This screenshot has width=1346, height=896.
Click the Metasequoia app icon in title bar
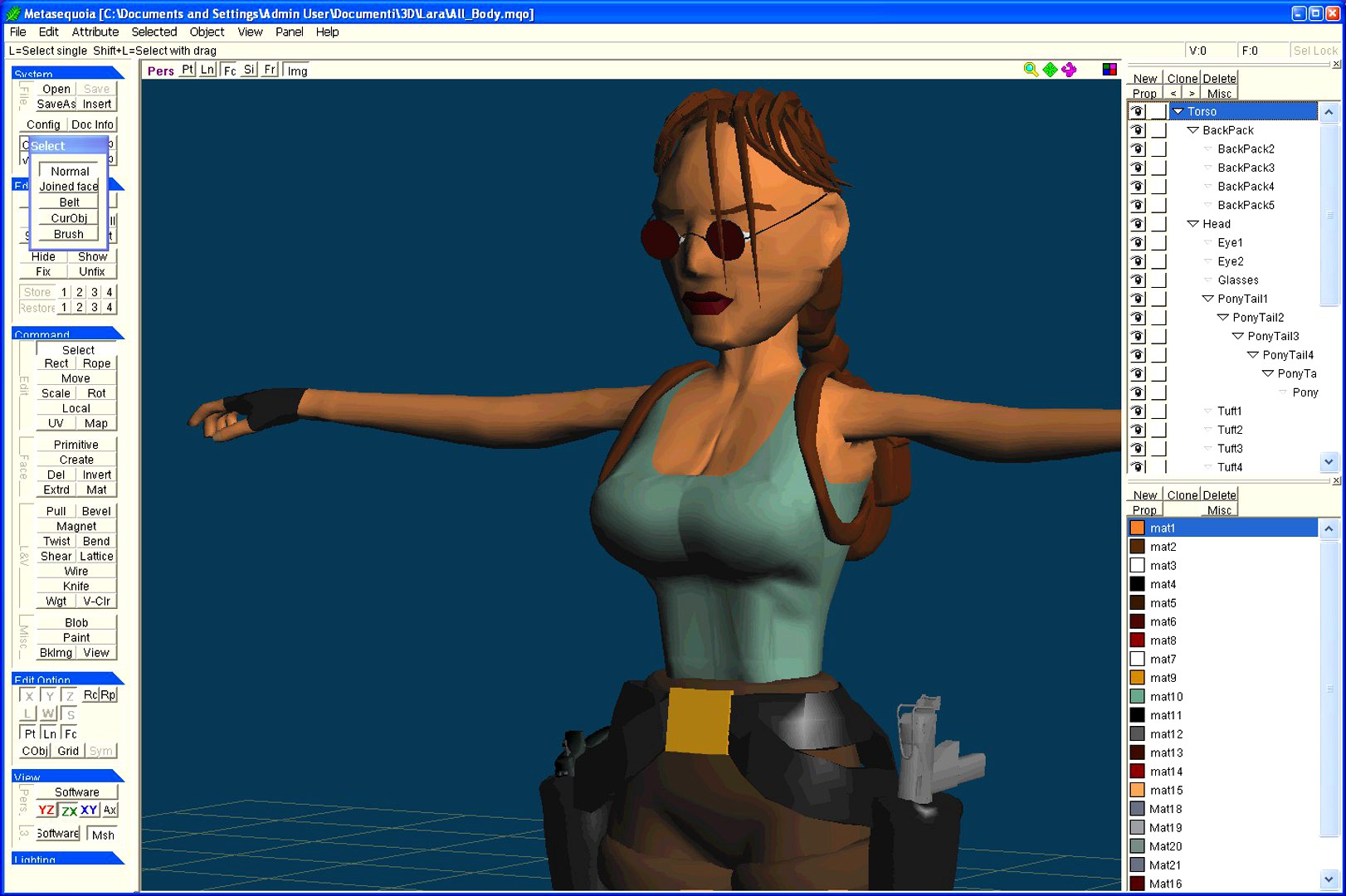point(12,13)
